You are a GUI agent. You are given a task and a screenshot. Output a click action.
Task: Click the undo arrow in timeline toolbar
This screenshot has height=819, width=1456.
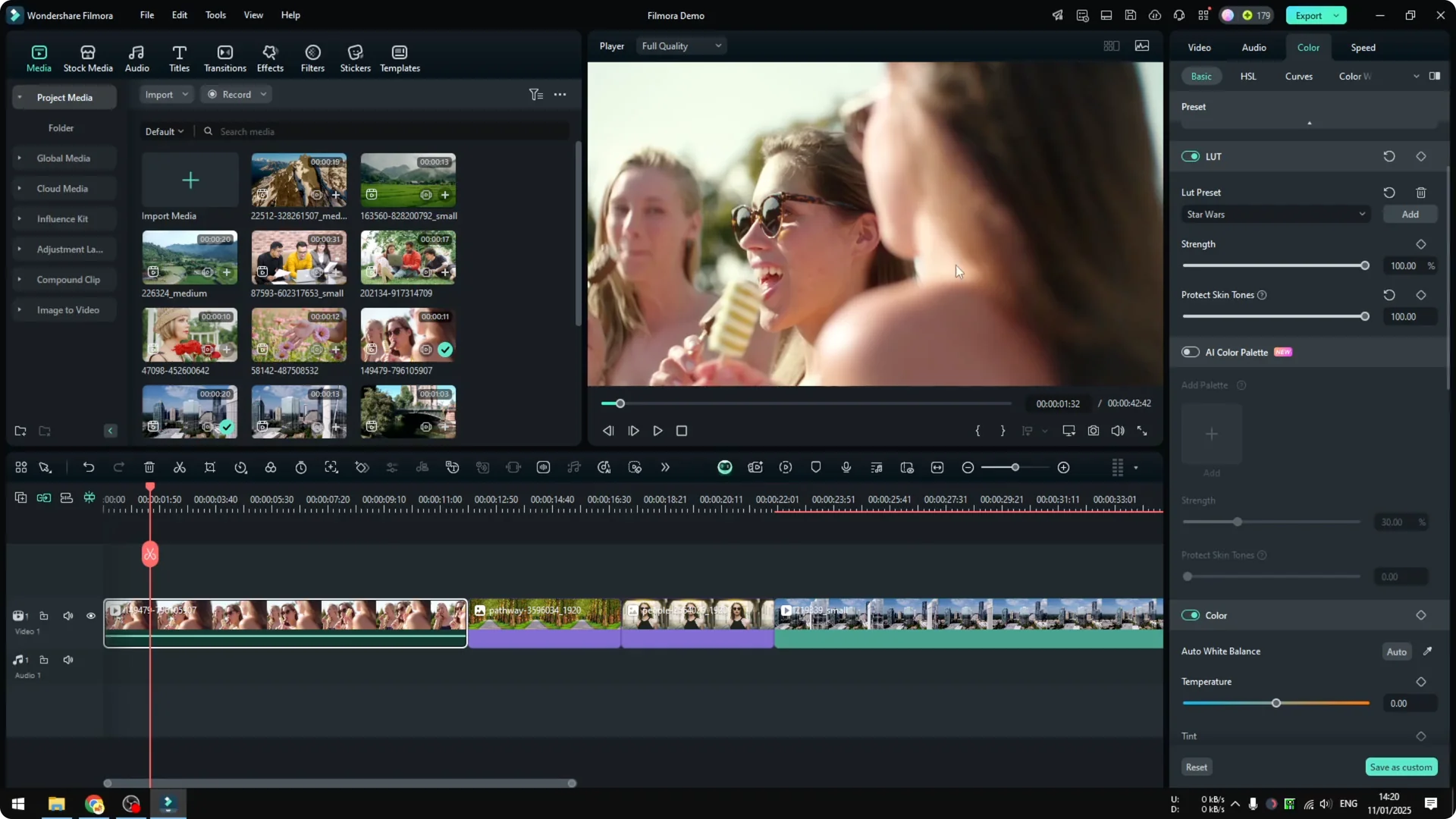(x=89, y=468)
